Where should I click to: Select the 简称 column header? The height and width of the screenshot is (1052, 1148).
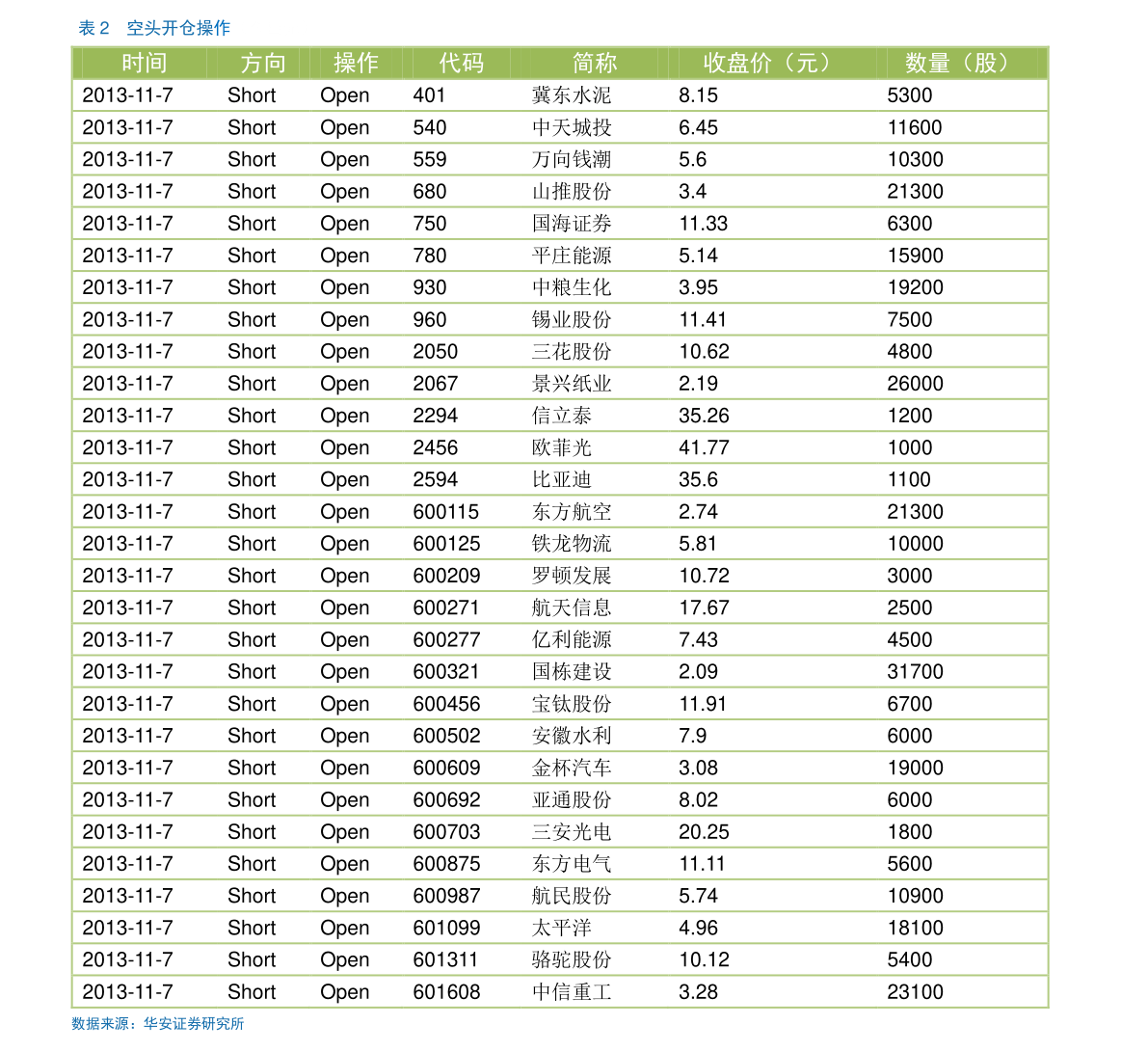(x=595, y=63)
